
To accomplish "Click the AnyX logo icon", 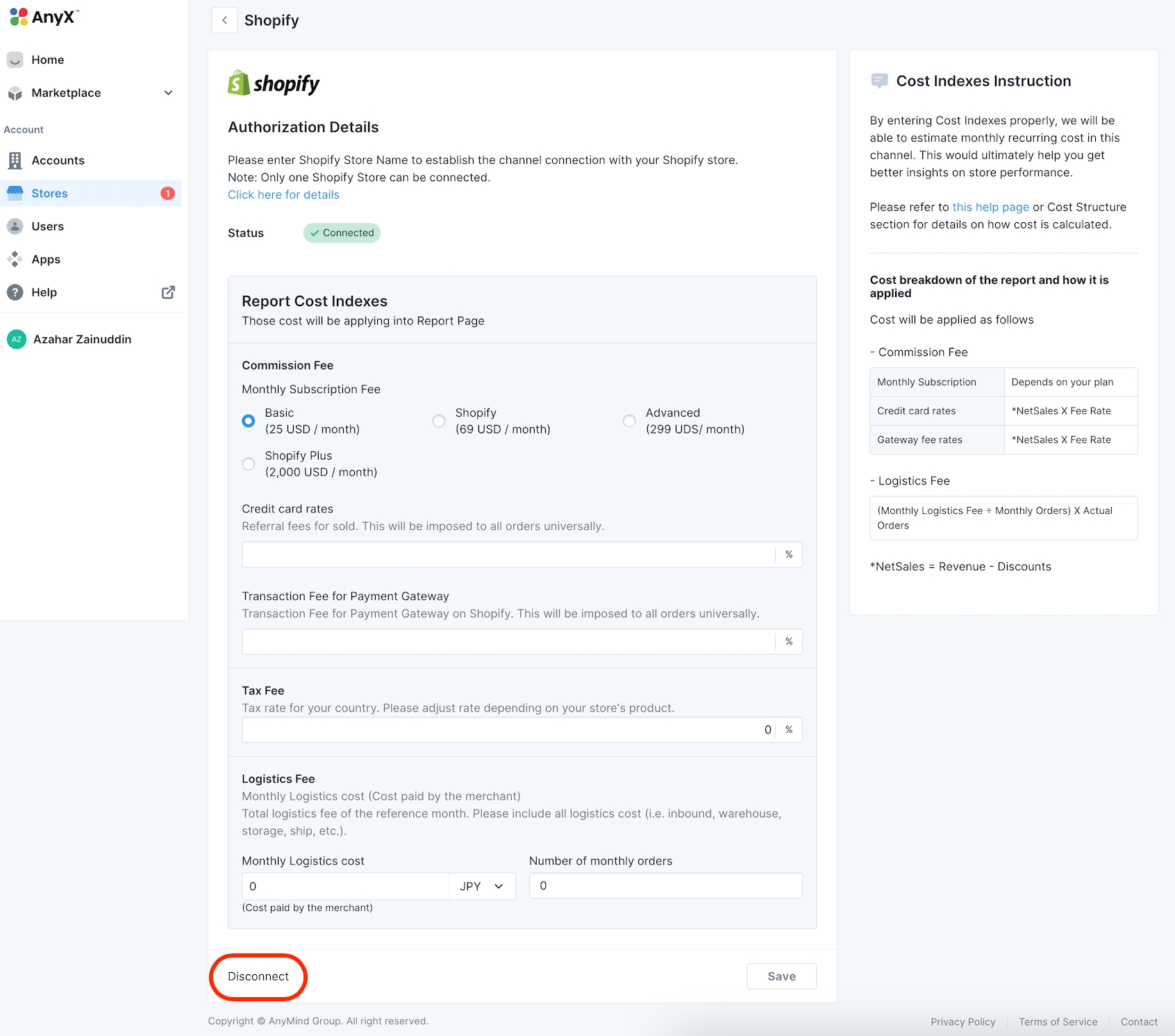I will pos(19,17).
